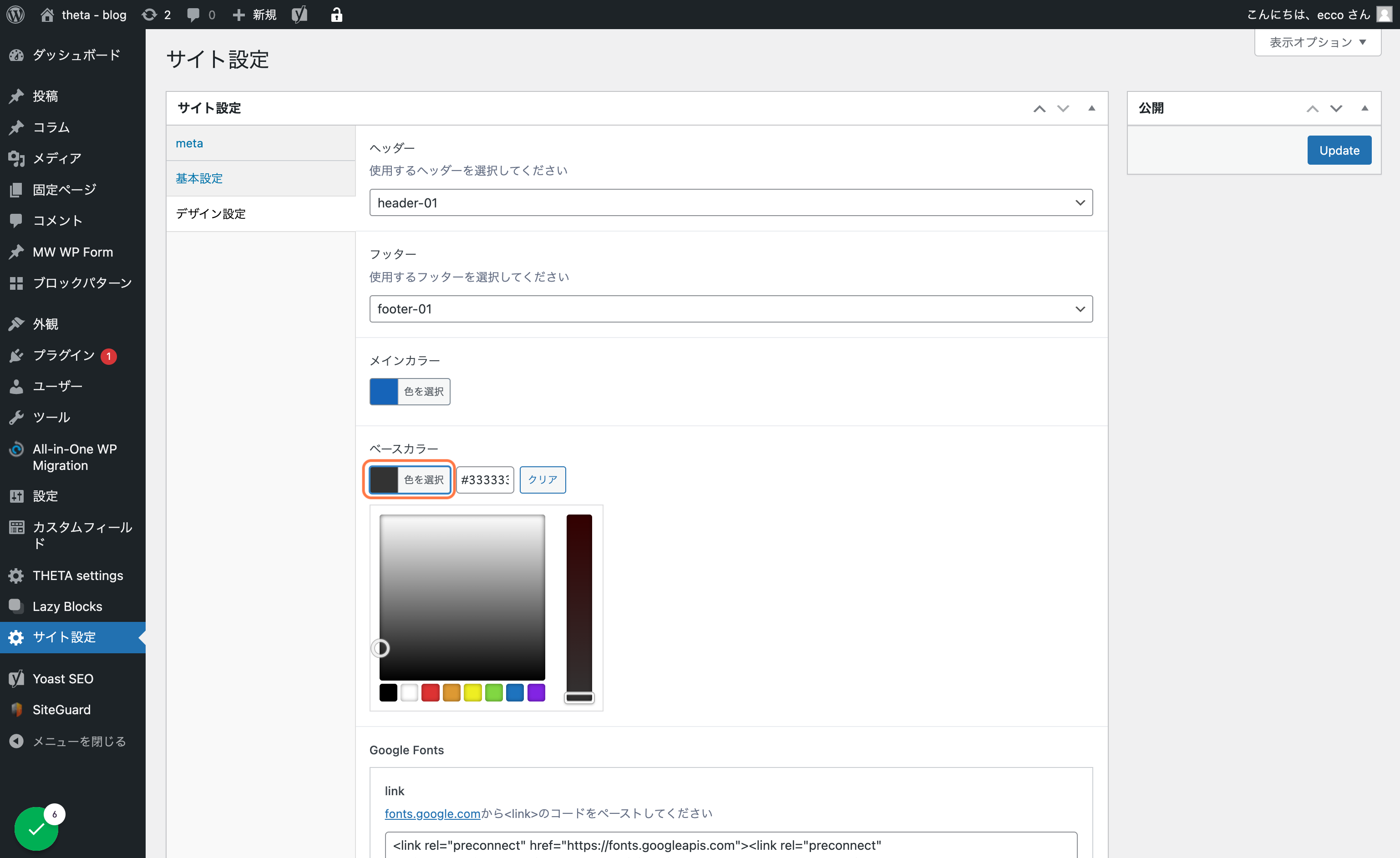The height and width of the screenshot is (858, 1400).
Task: Toggle the サイト設定 panel collapse triangle
Action: pyautogui.click(x=1091, y=108)
